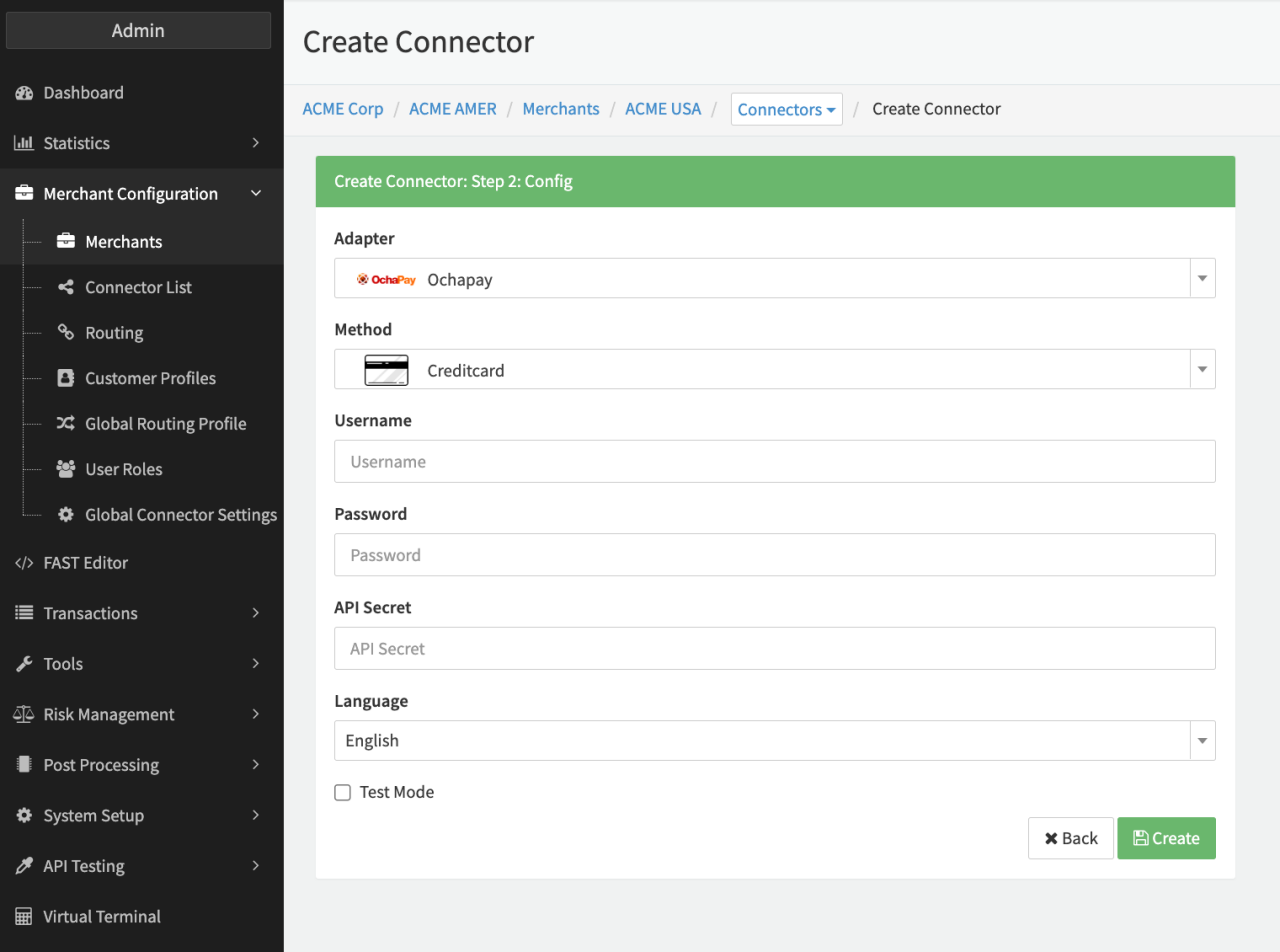The image size is (1280, 952).
Task: Click the Customer Profiles contact icon
Action: [66, 378]
